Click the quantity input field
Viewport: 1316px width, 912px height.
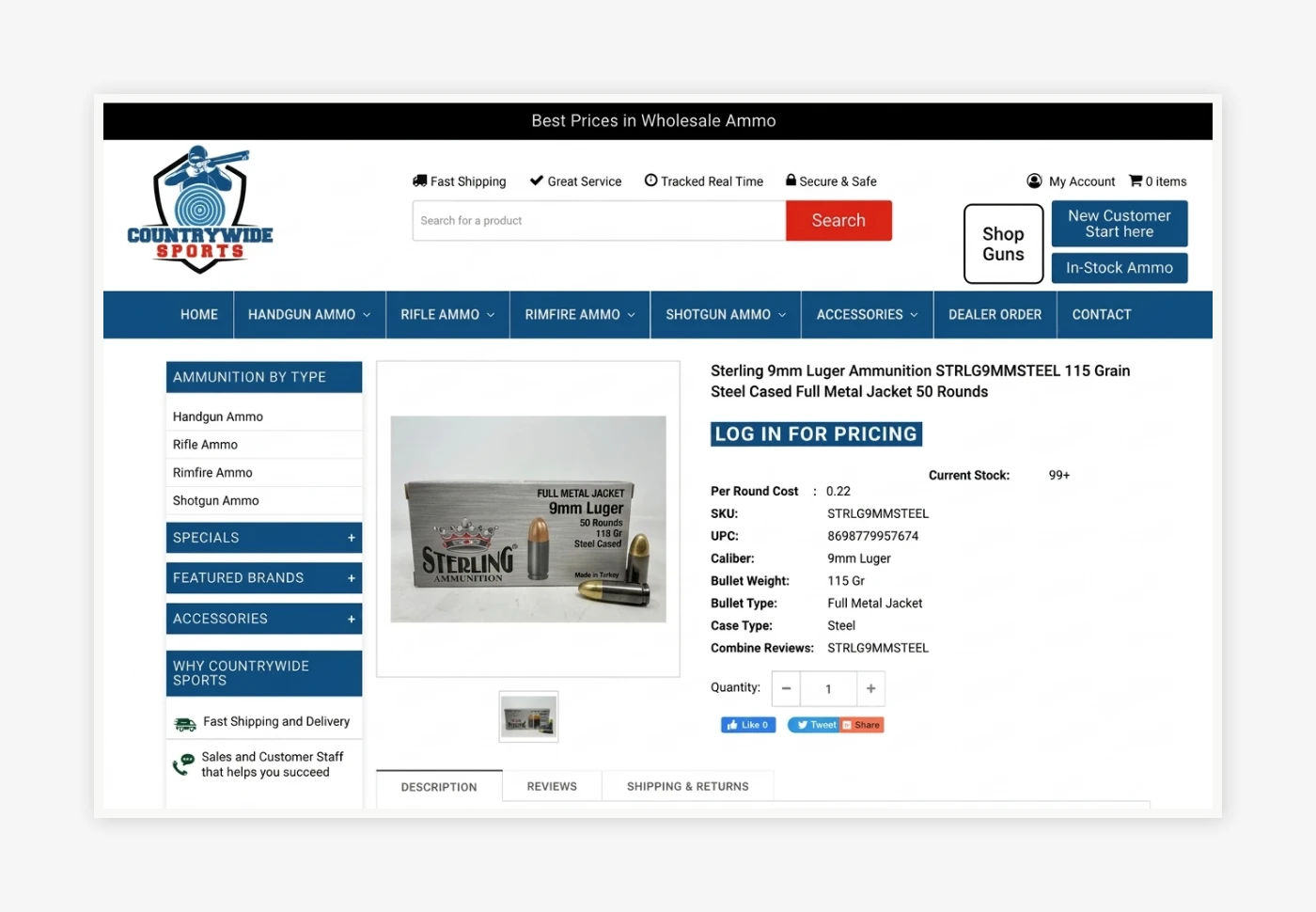click(x=828, y=689)
